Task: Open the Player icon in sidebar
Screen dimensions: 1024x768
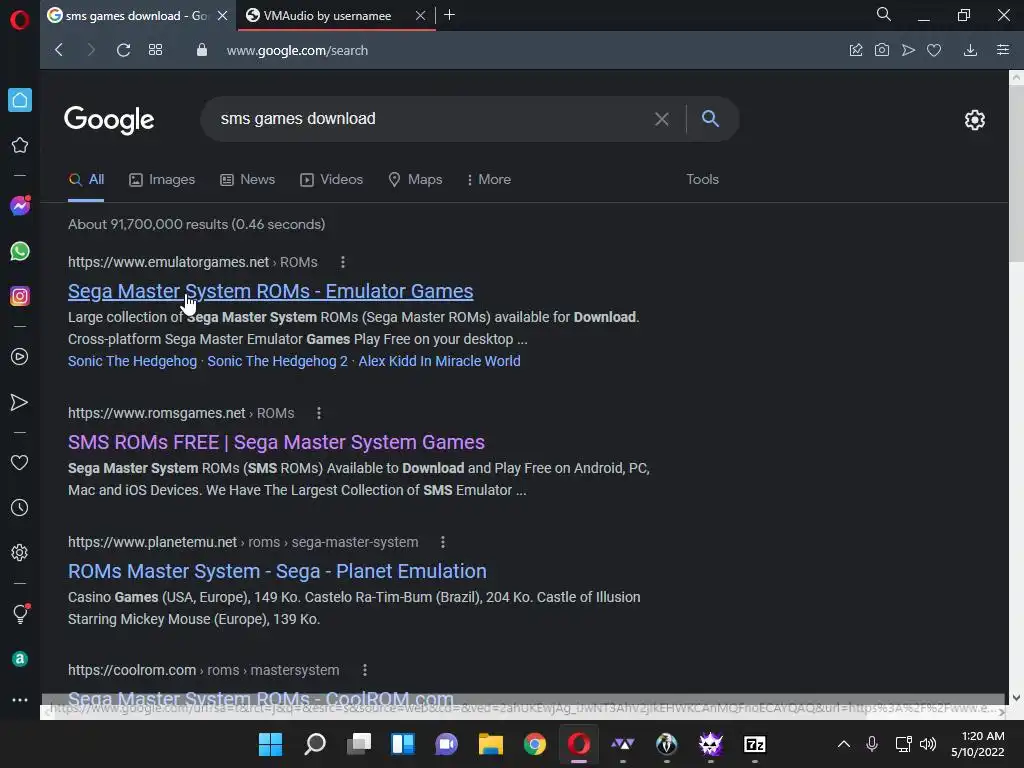Action: (x=20, y=357)
